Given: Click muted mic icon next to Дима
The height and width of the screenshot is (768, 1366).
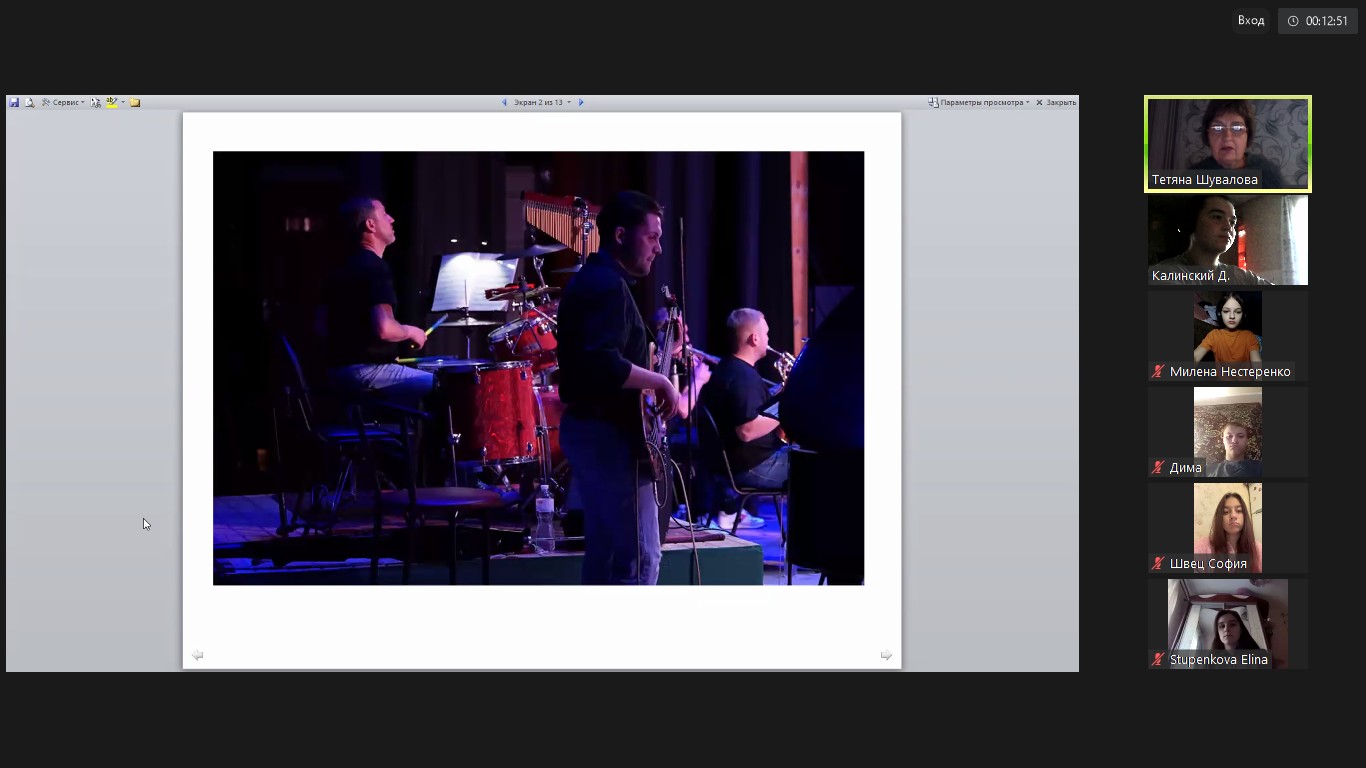Looking at the screenshot, I should tap(1158, 468).
